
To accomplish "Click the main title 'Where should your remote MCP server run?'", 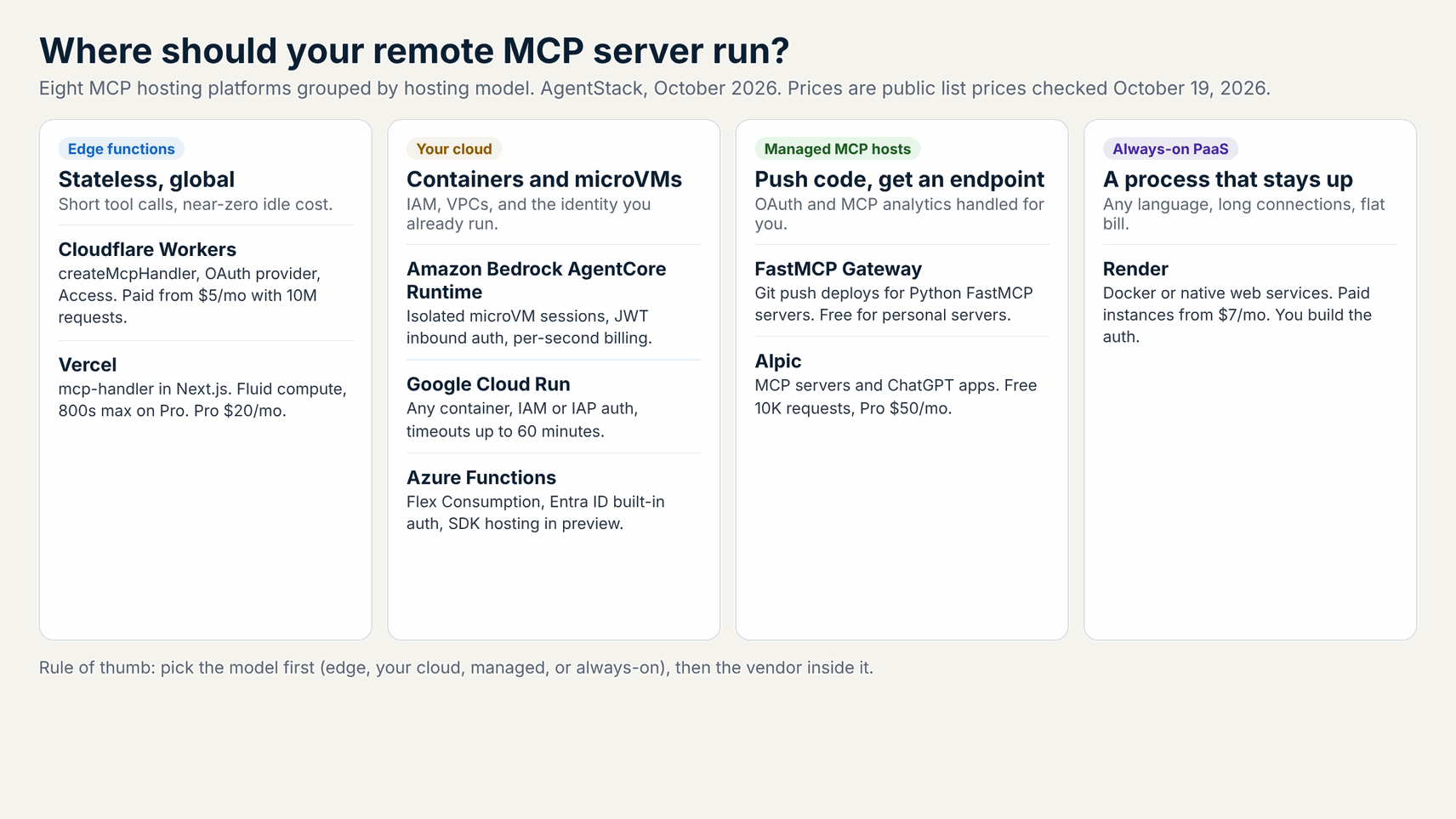I will pos(414,51).
